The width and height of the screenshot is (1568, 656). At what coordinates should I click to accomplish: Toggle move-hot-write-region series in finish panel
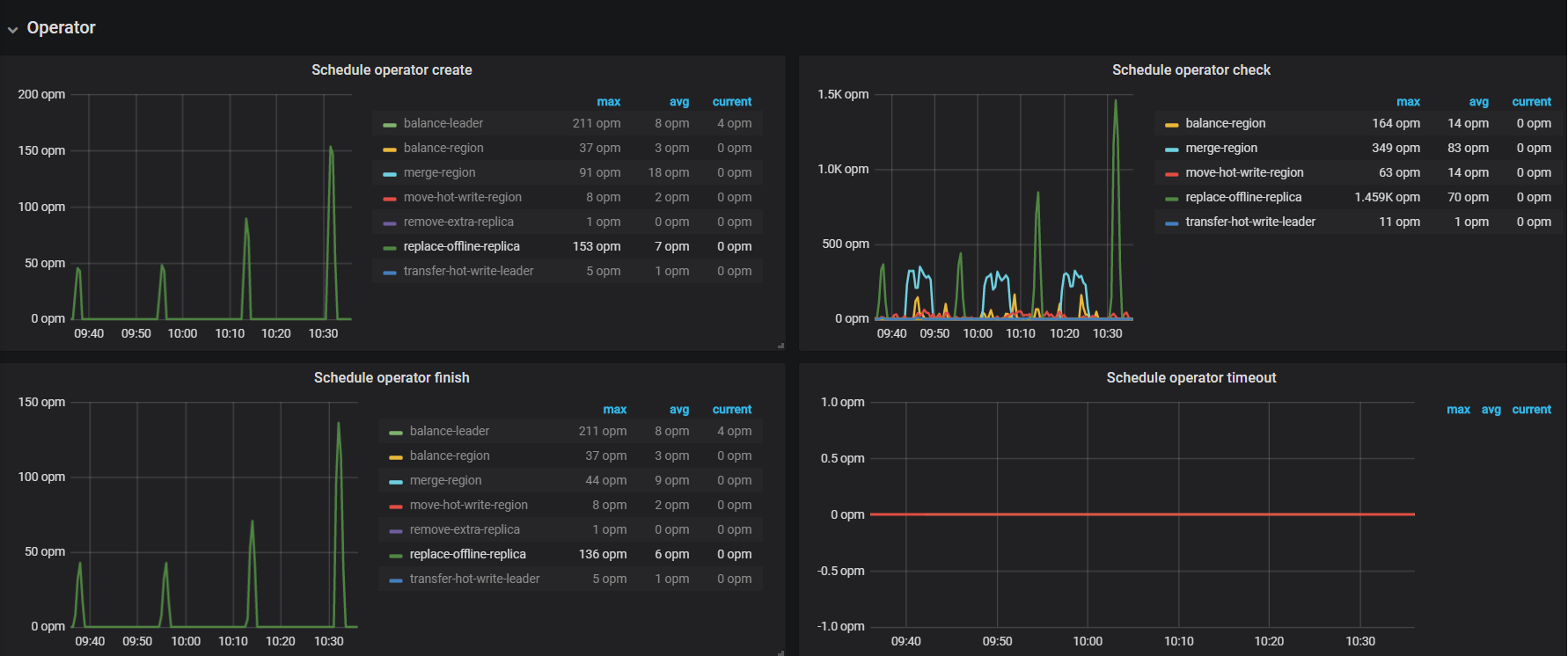tap(468, 505)
